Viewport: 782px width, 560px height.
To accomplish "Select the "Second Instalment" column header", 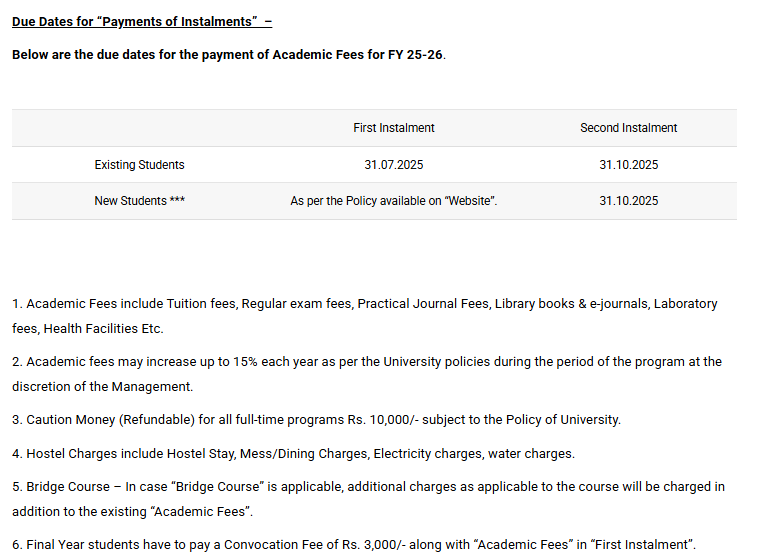I will coord(628,128).
